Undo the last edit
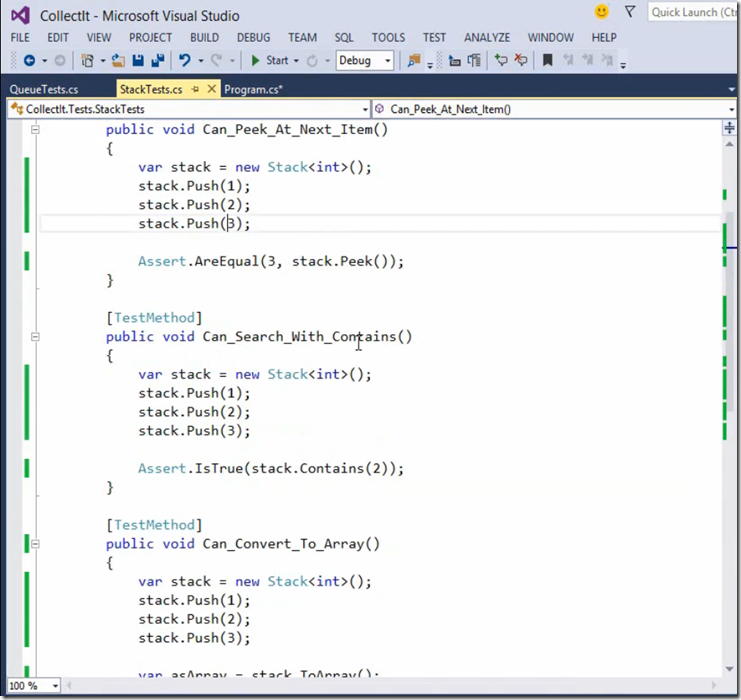The height and width of the screenshot is (700, 741). tap(185, 60)
